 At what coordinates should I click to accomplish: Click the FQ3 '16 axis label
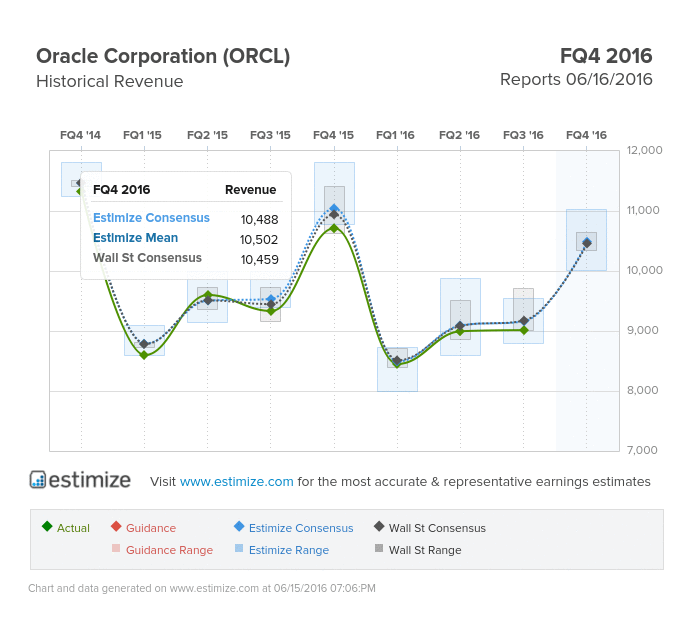523,135
